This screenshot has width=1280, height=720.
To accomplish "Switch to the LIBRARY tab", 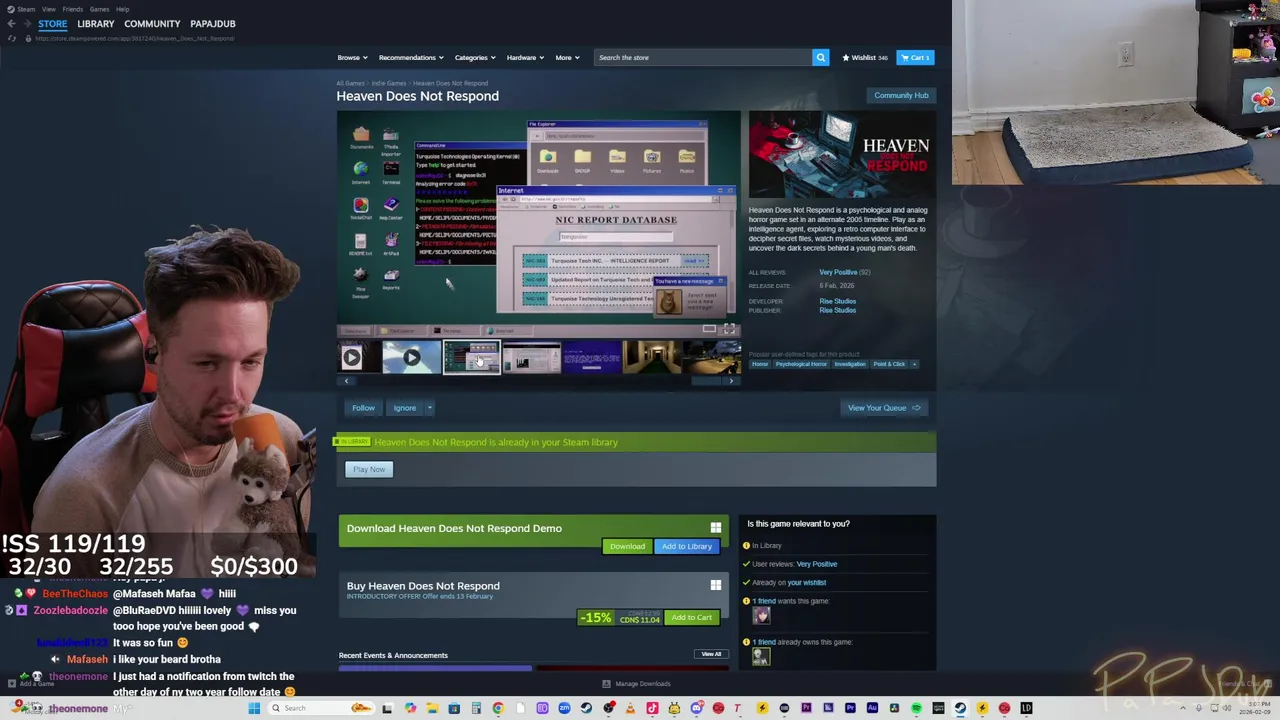I will 96,23.
